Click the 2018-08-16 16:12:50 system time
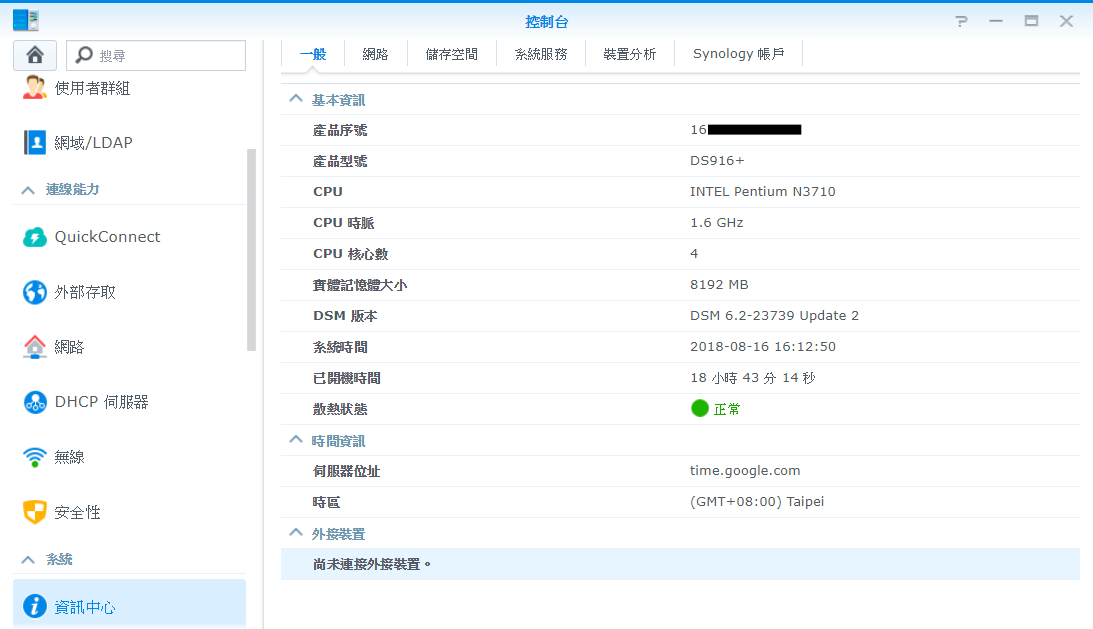 [763, 347]
